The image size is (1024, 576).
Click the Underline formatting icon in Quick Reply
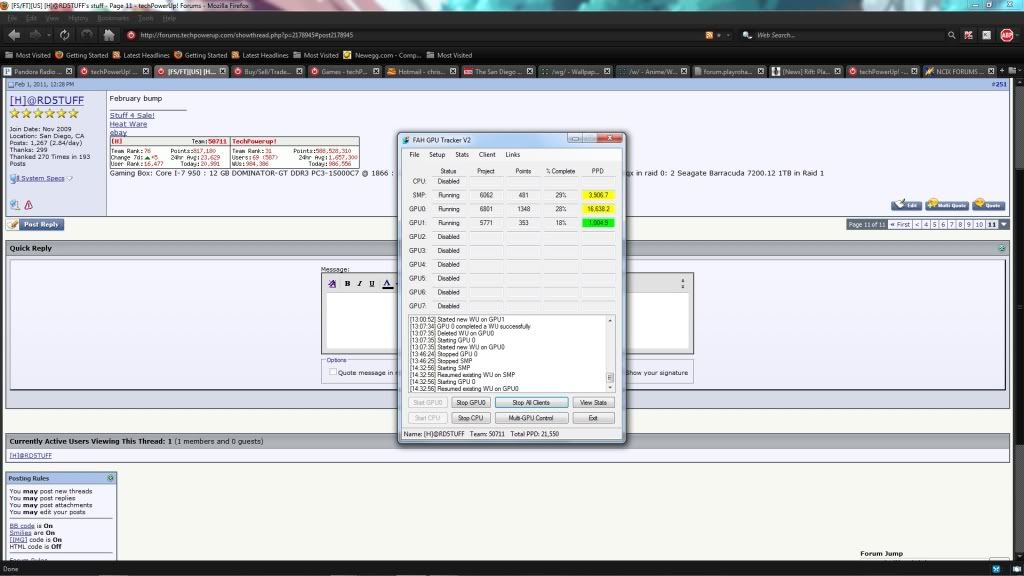[372, 283]
